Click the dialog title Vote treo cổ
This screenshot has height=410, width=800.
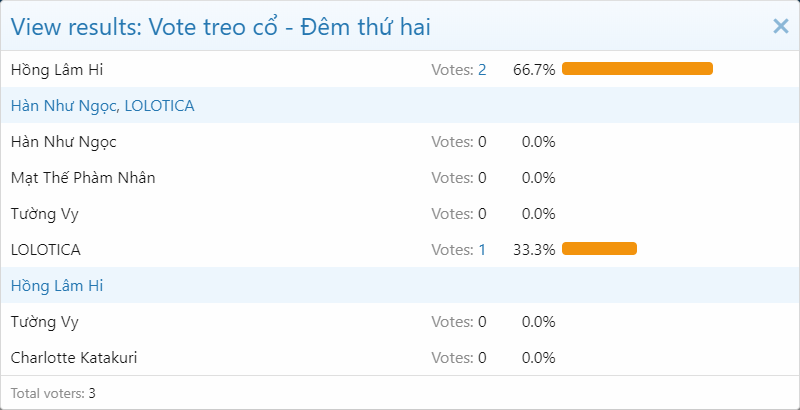[x=220, y=27]
